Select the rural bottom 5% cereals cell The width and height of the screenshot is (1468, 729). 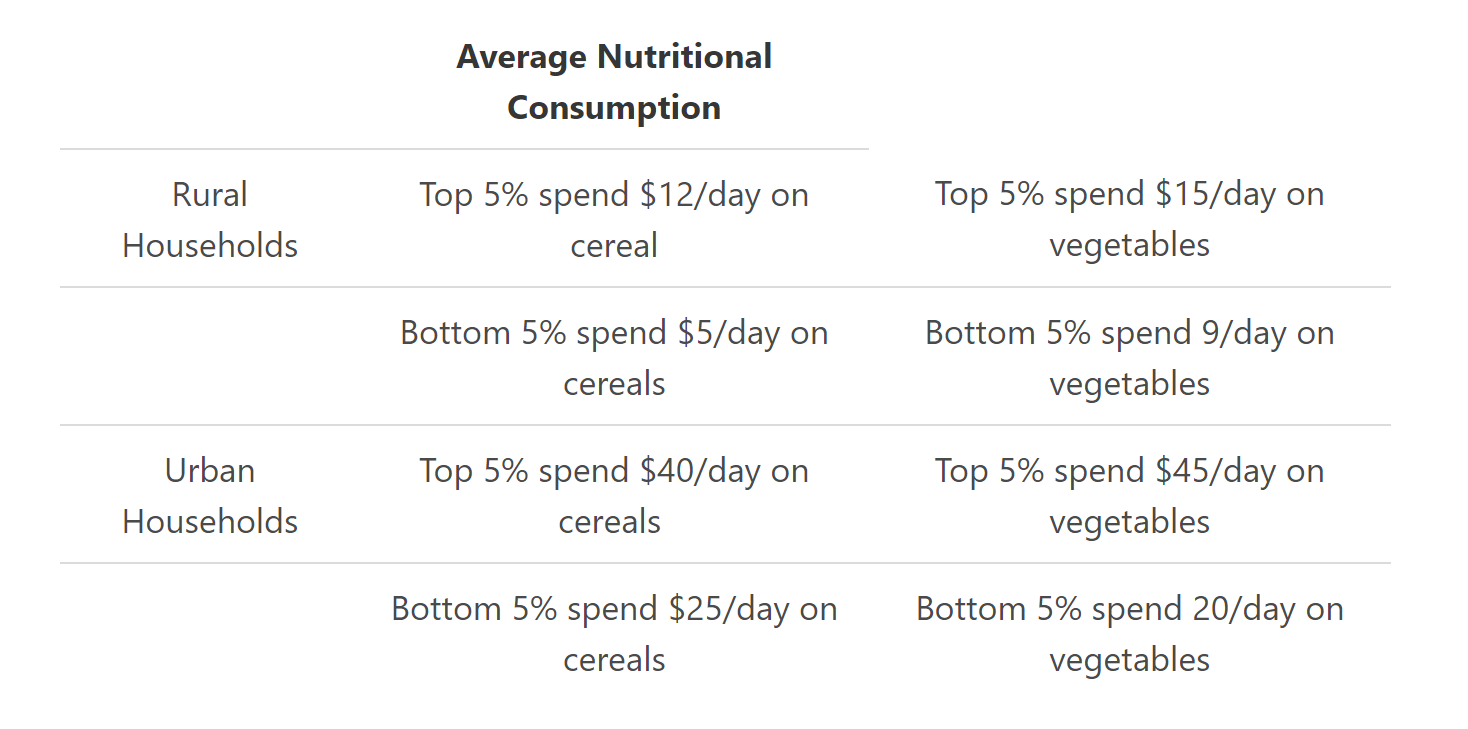pos(614,358)
